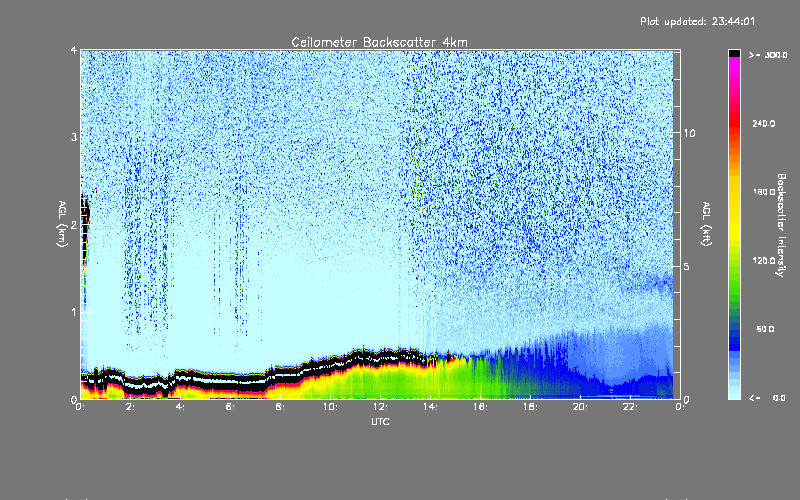This screenshot has height=500, width=800.
Task: Click the '10:' hour tick on the UTC axis
Action: pos(330,407)
